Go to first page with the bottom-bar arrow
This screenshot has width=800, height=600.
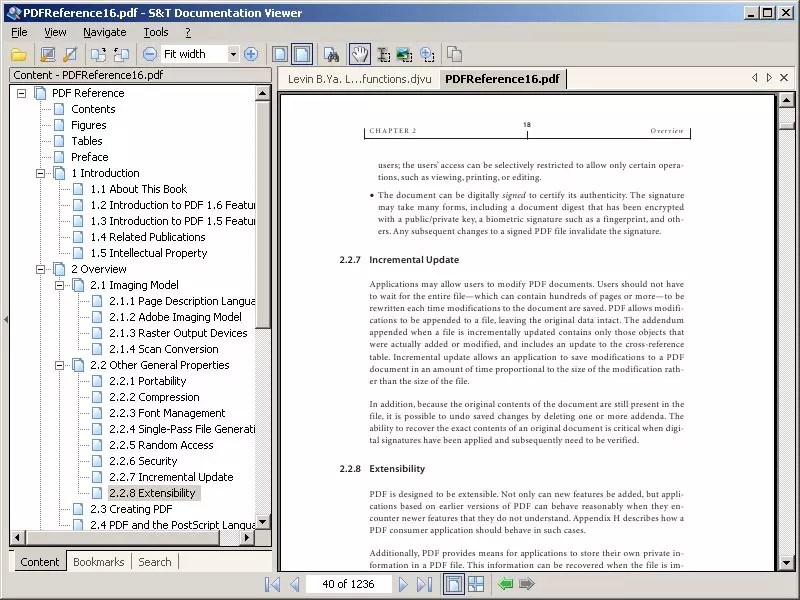click(272, 584)
